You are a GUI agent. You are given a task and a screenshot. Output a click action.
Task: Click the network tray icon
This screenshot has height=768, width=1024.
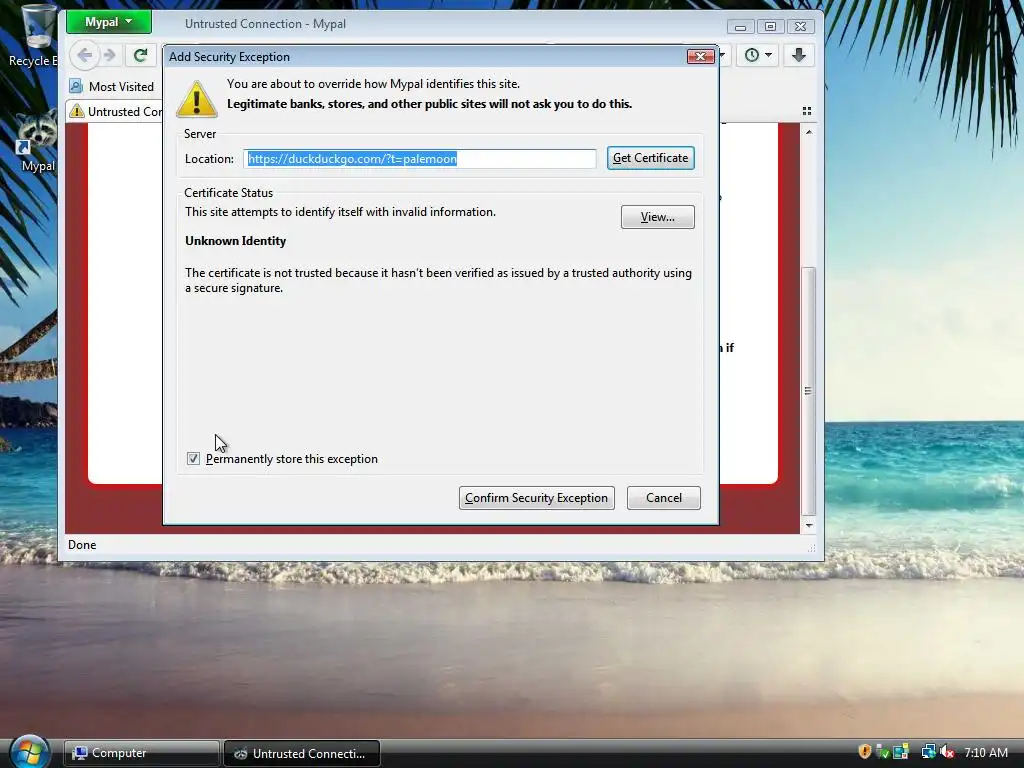click(928, 752)
